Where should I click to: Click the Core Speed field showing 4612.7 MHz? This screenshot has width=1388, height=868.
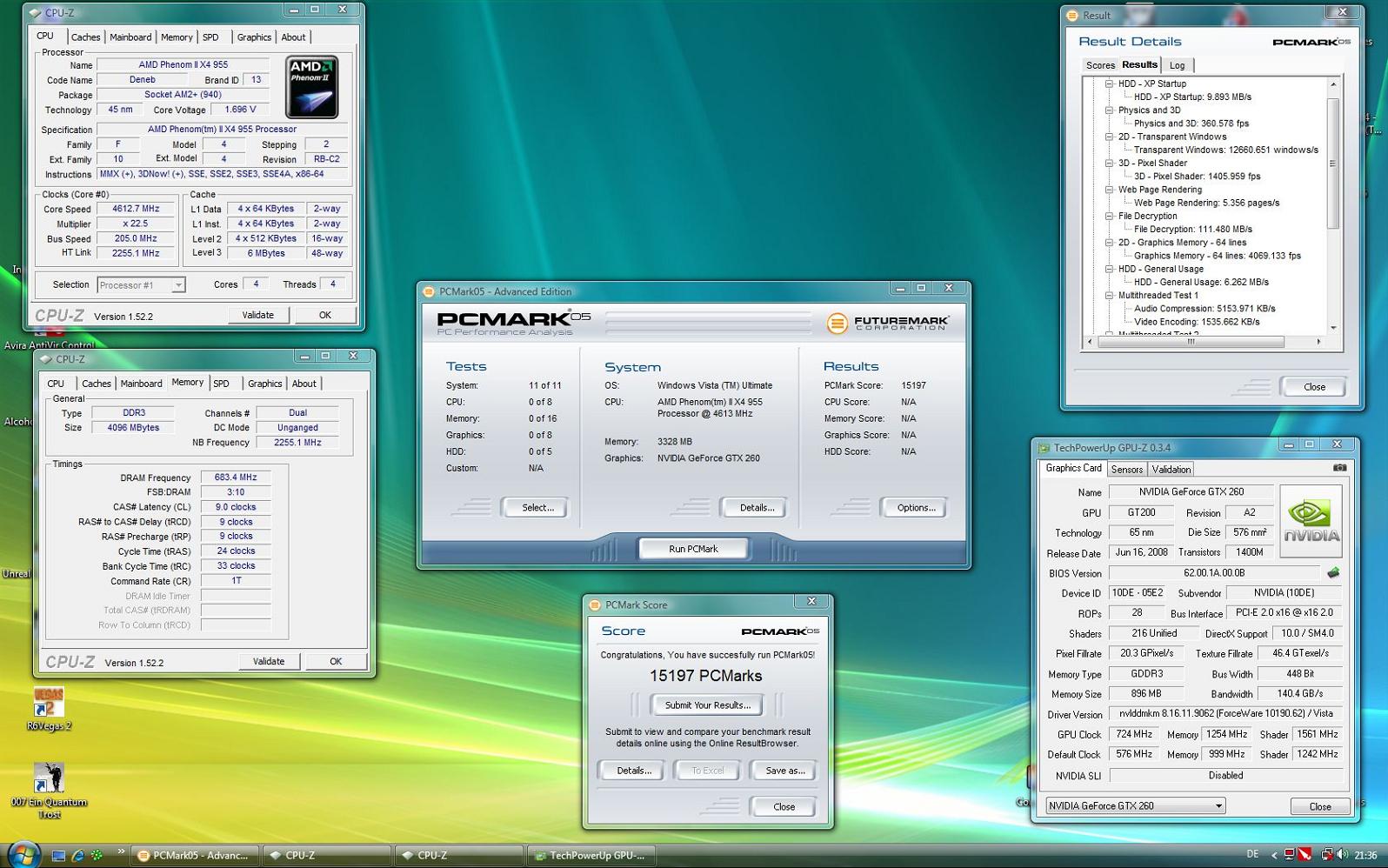[135, 209]
